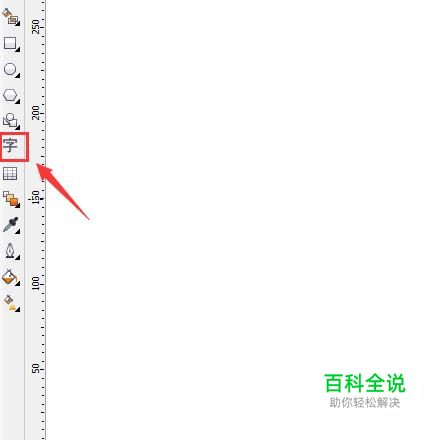The image size is (447, 440).
Task: Select the Polygon tool
Action: tap(10, 95)
